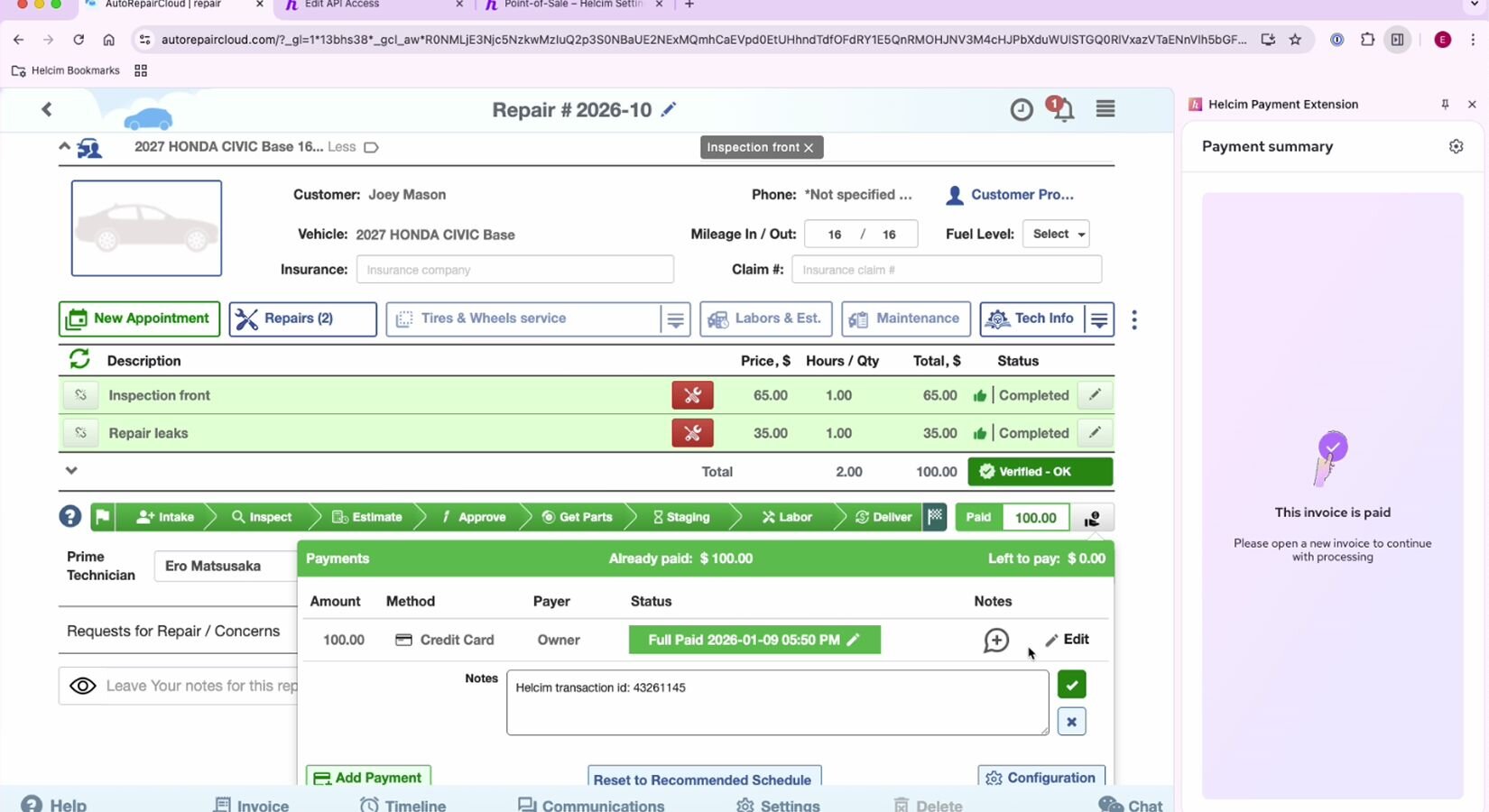Viewport: 1489px width, 812px height.
Task: Click the Helcim transaction notes text area
Action: coord(777,702)
